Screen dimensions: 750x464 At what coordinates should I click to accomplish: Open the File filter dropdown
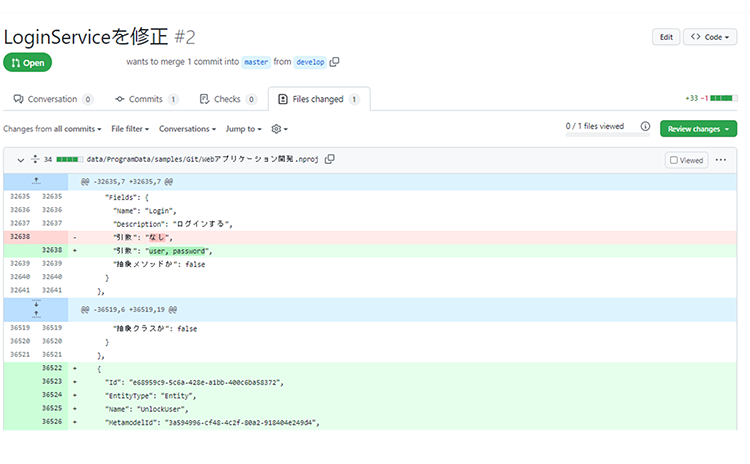tap(130, 129)
